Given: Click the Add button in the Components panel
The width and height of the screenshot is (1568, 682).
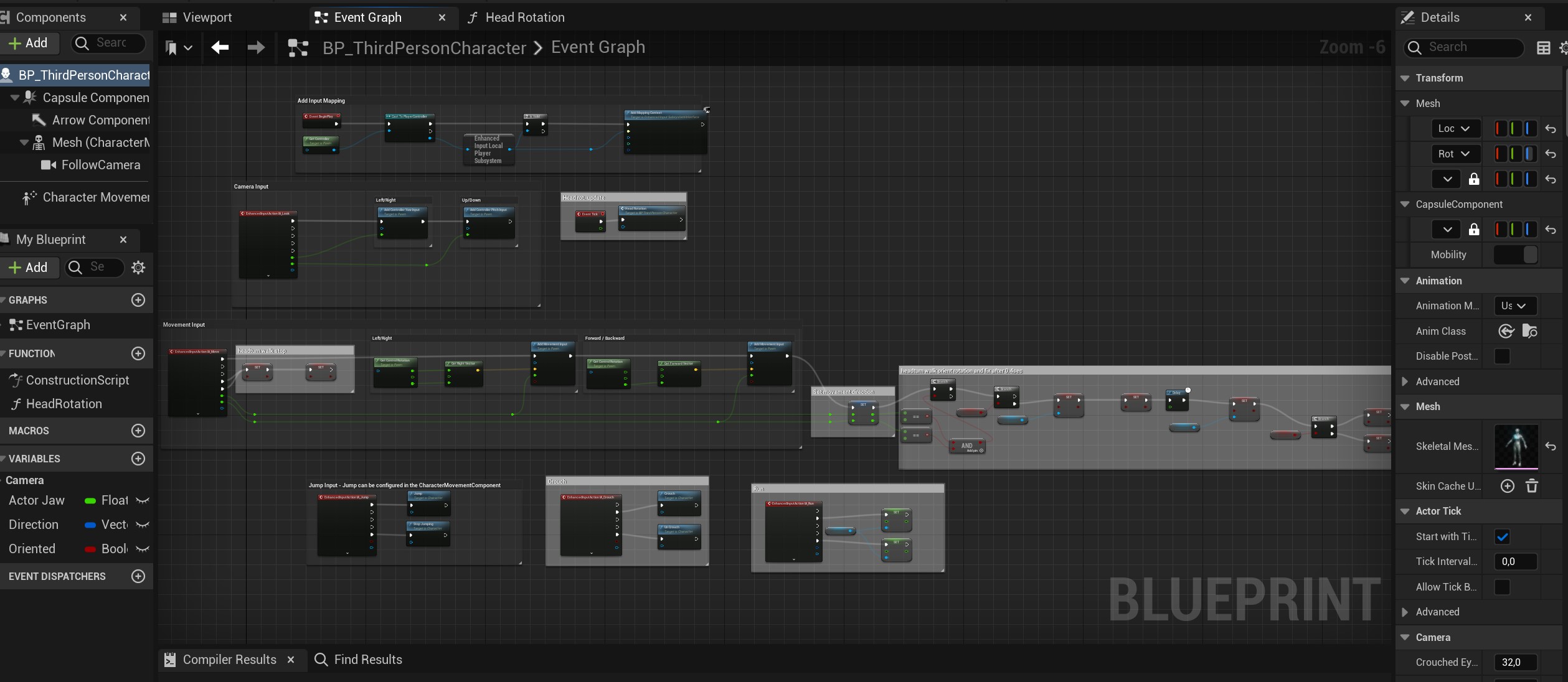Looking at the screenshot, I should click(x=29, y=43).
